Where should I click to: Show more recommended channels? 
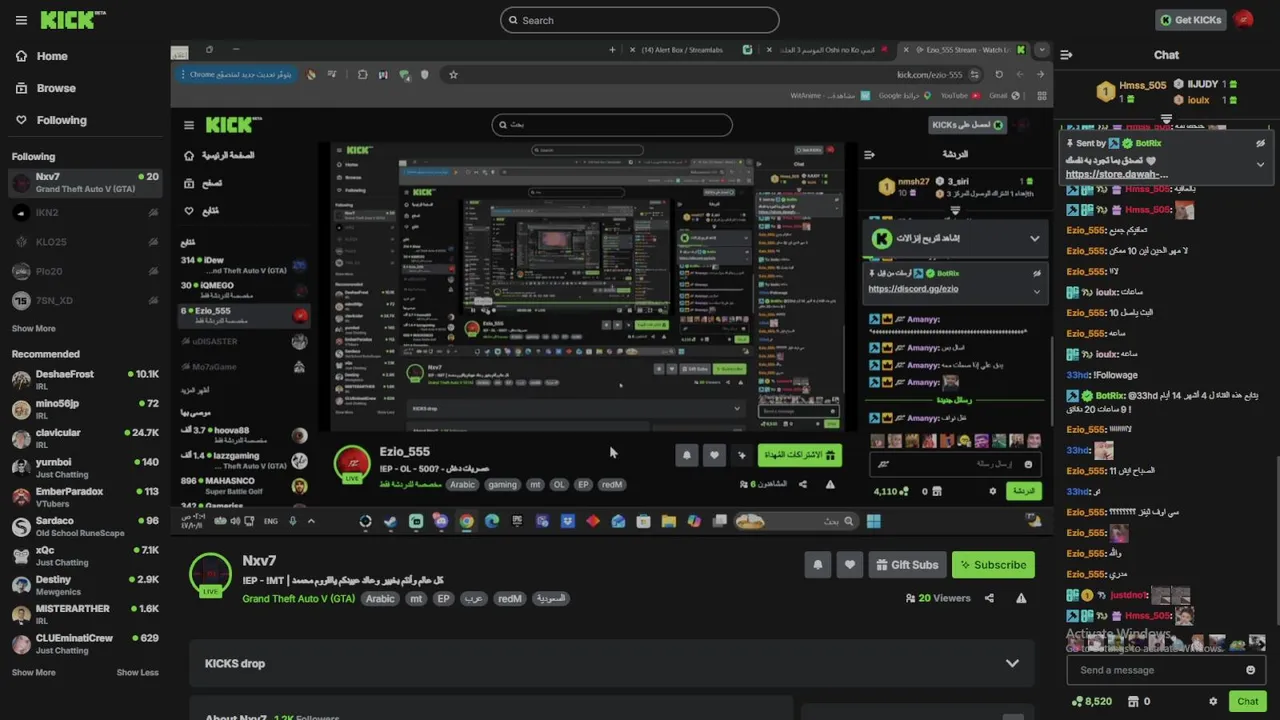(33, 672)
